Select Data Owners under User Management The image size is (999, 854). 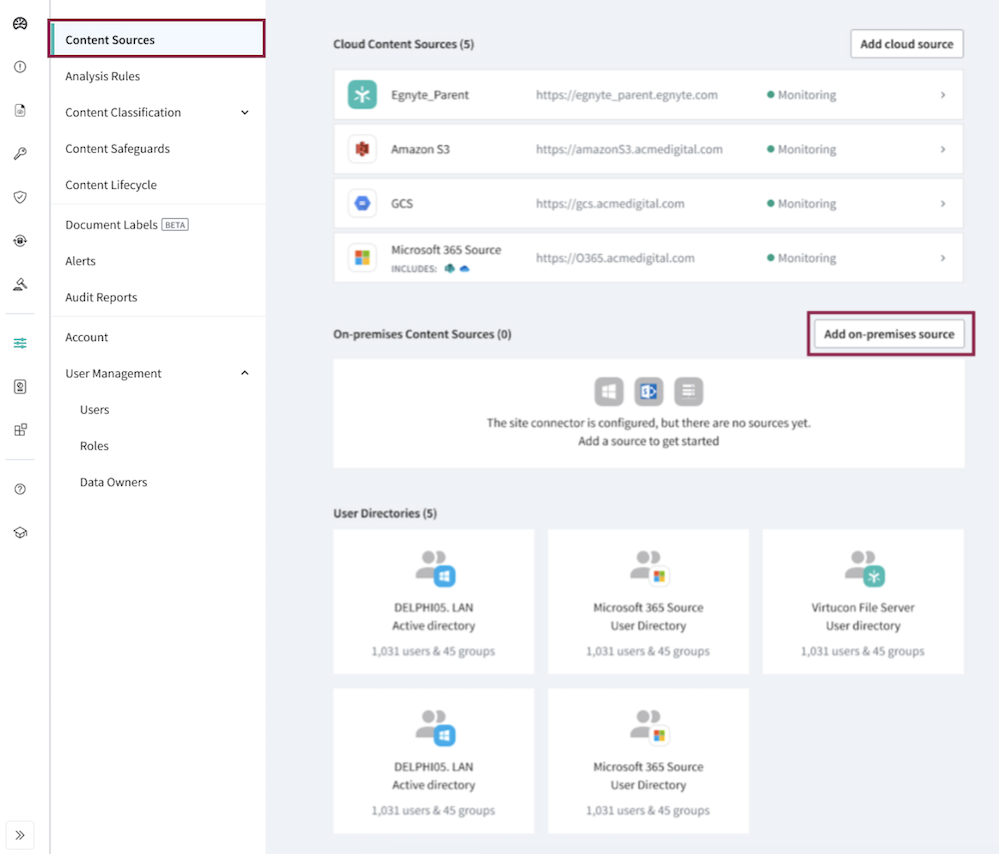click(113, 482)
